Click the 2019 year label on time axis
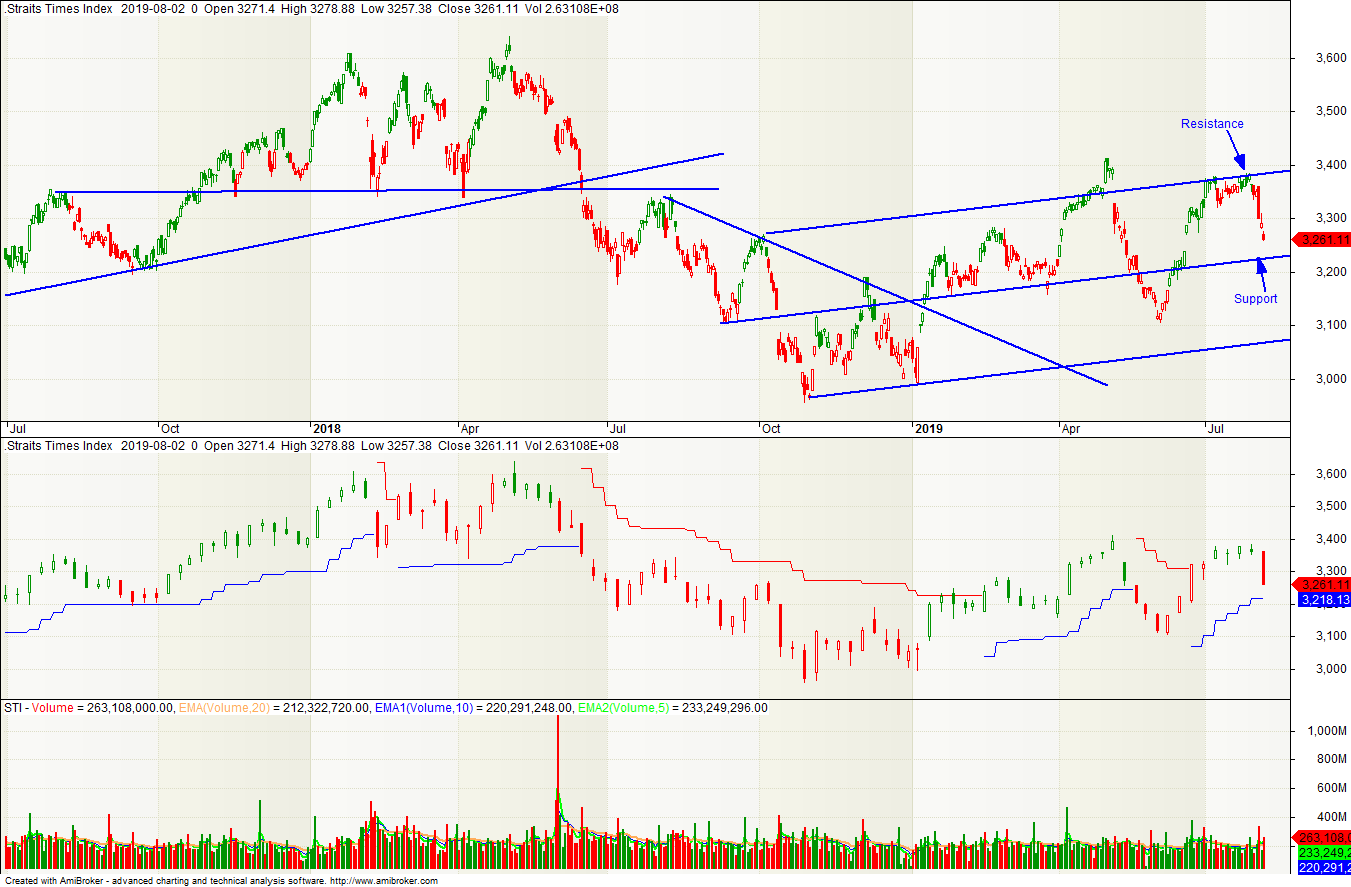 coord(930,428)
